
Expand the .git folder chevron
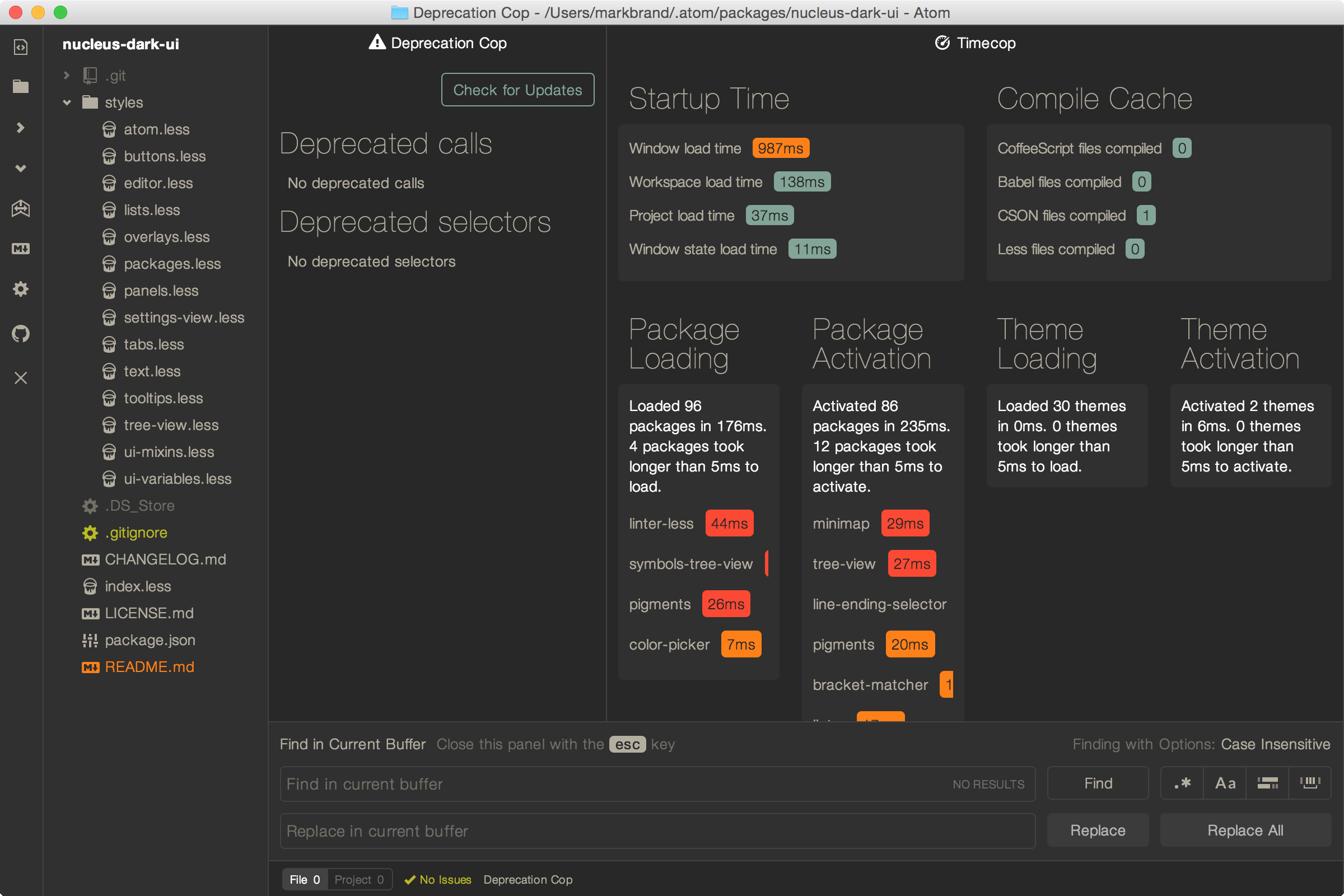[x=67, y=76]
